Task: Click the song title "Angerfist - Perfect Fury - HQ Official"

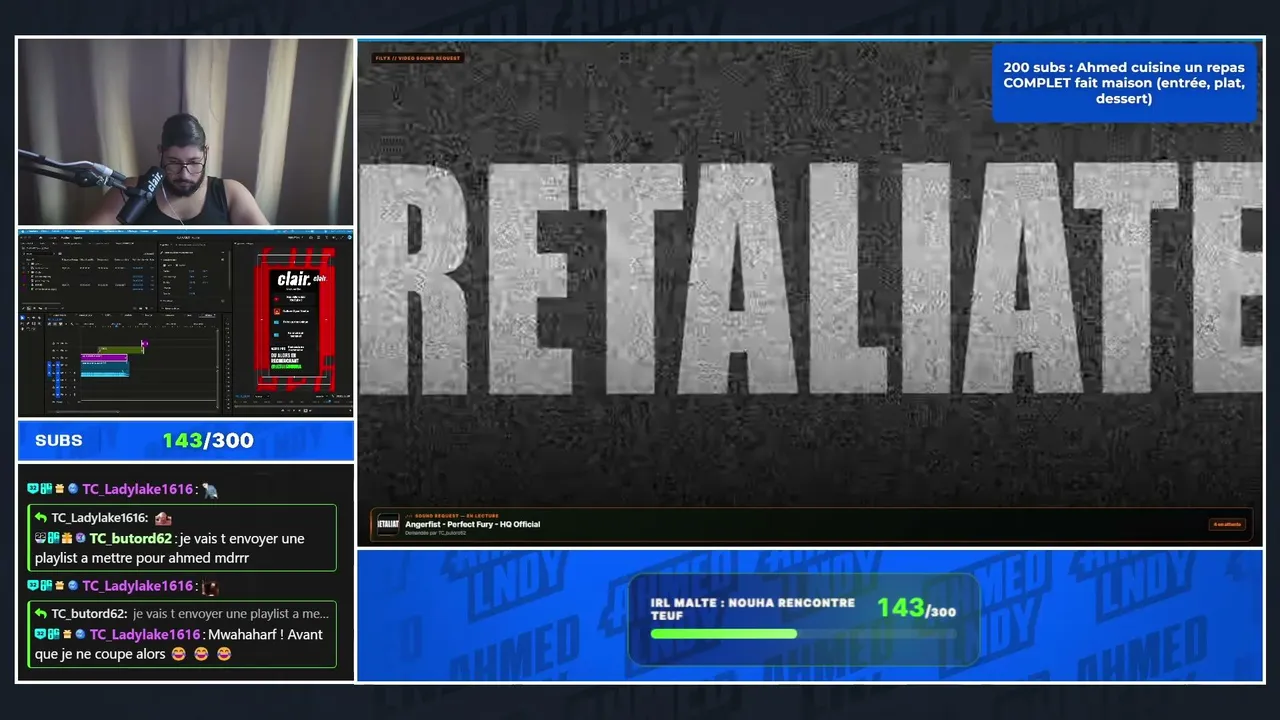Action: click(x=472, y=524)
